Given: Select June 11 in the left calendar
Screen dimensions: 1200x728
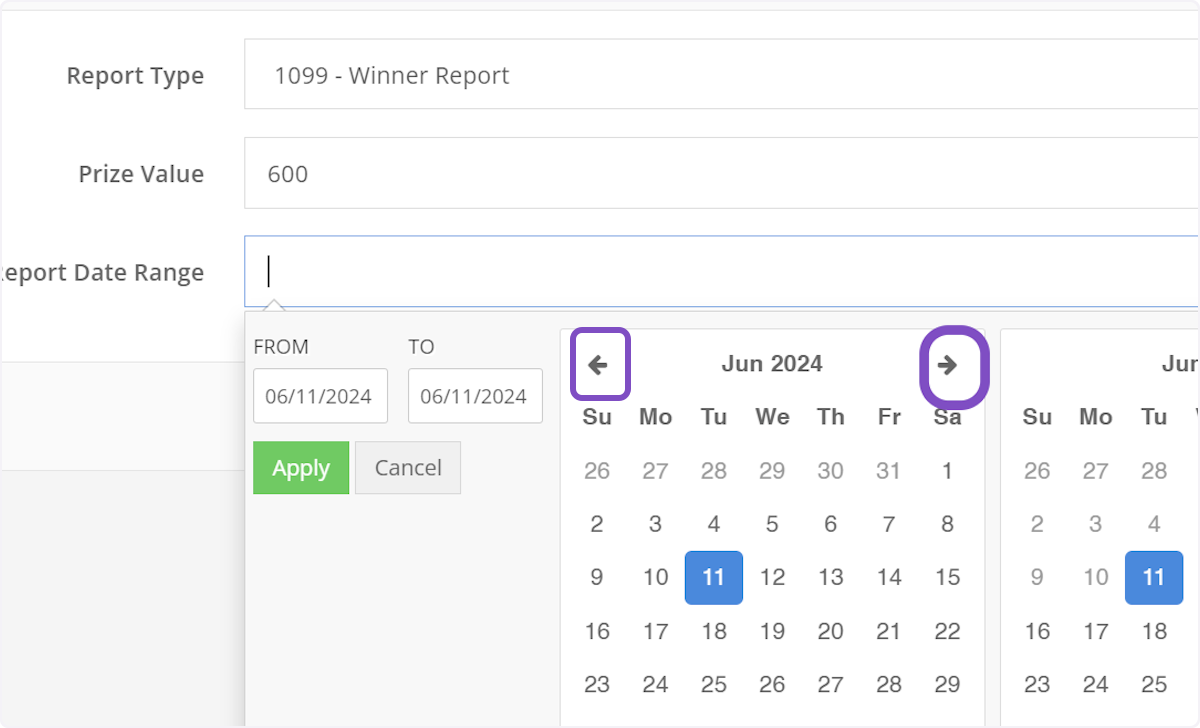Looking at the screenshot, I should [x=713, y=577].
